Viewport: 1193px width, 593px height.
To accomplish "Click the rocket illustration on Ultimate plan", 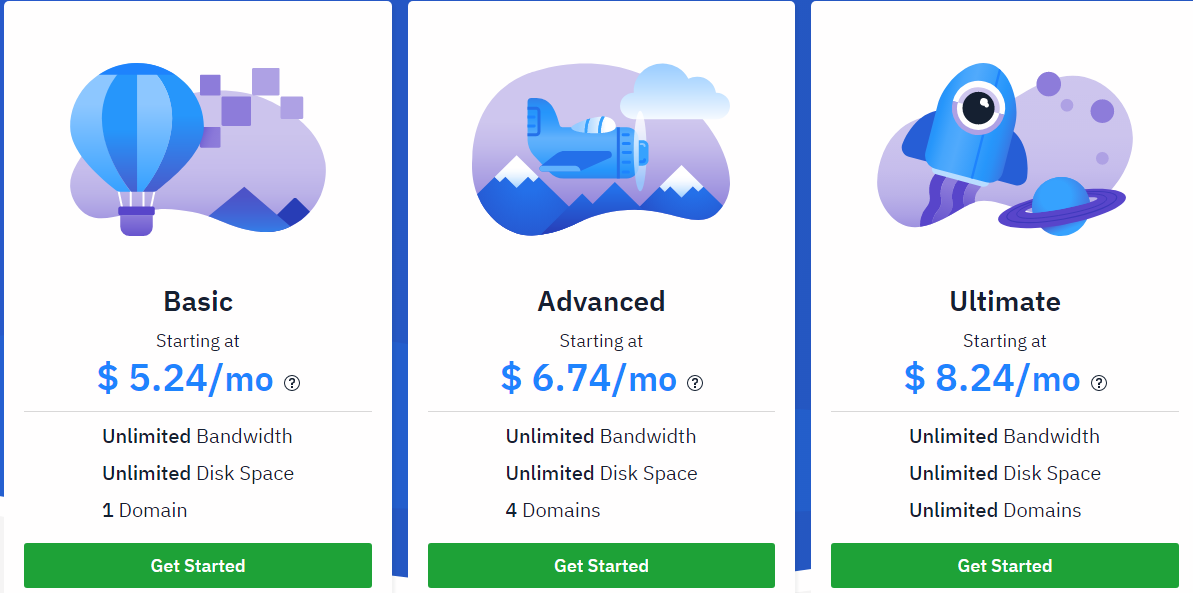I will coord(968,125).
